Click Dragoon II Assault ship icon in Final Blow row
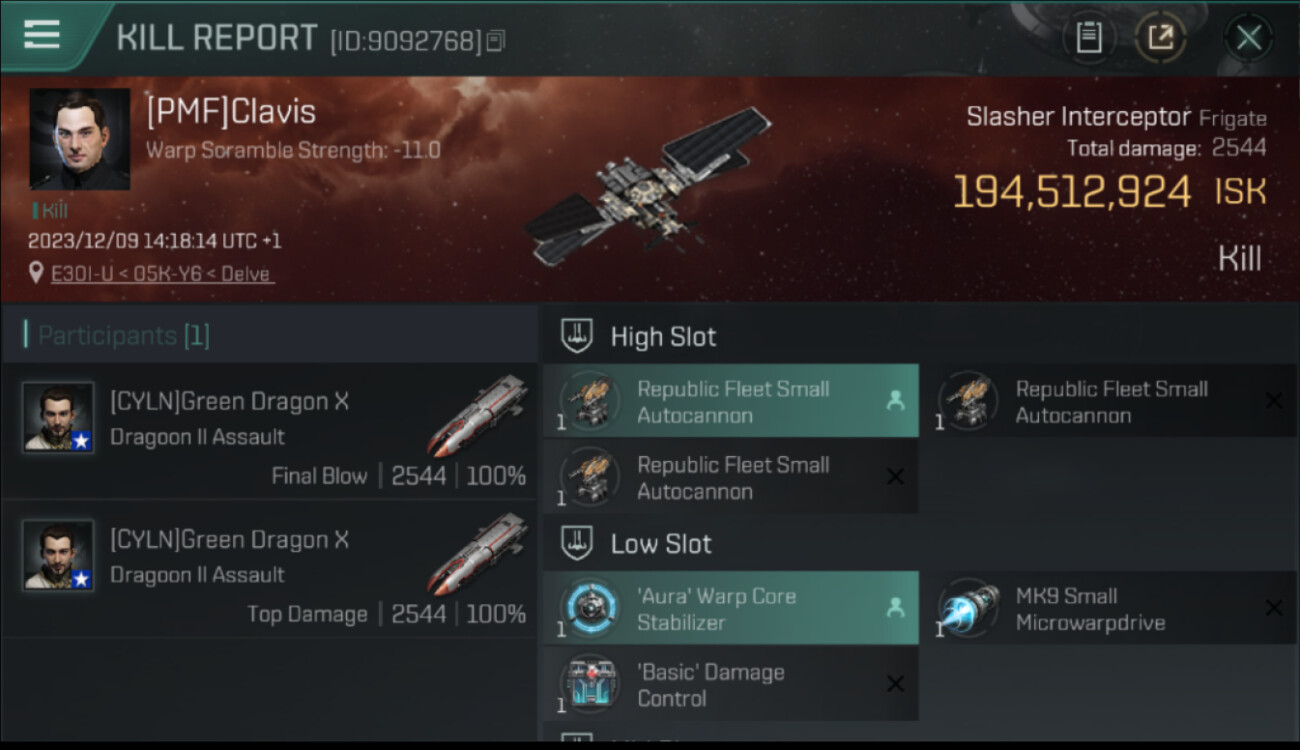1300x750 pixels. pyautogui.click(x=478, y=414)
